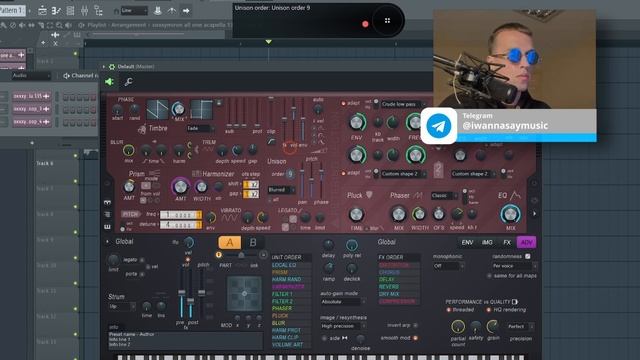Screen dimensions: 640x360
Task: Select part B tab
Action: click(x=253, y=242)
